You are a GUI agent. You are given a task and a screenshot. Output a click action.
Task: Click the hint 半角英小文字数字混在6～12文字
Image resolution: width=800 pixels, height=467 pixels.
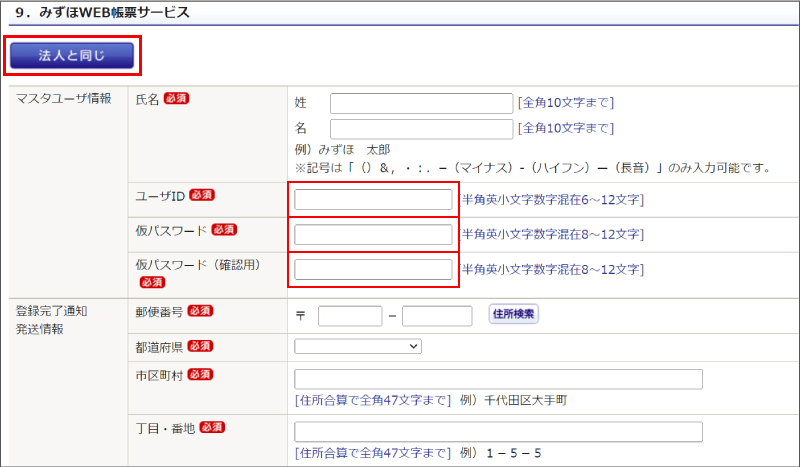(x=553, y=200)
